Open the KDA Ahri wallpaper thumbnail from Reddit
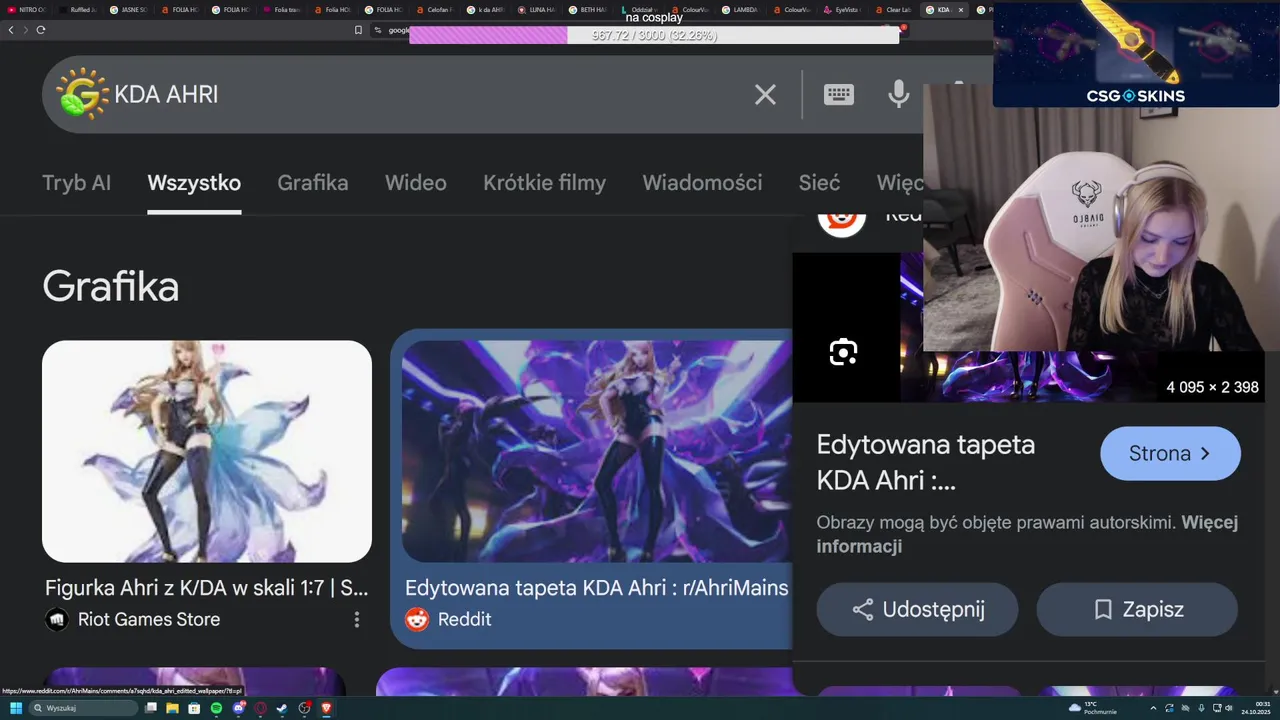The width and height of the screenshot is (1280, 720). (x=597, y=451)
